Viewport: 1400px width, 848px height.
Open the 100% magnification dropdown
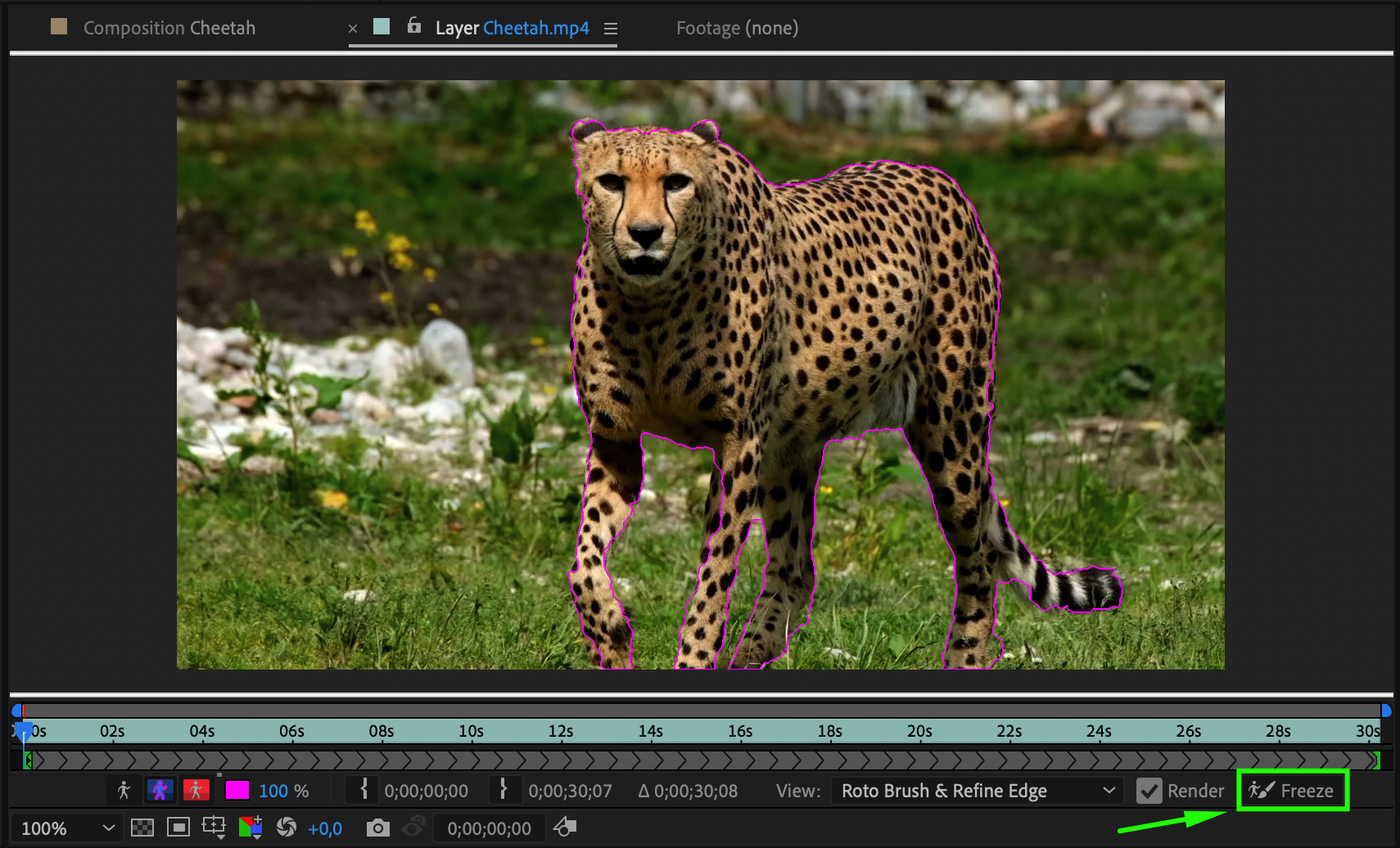tap(67, 828)
